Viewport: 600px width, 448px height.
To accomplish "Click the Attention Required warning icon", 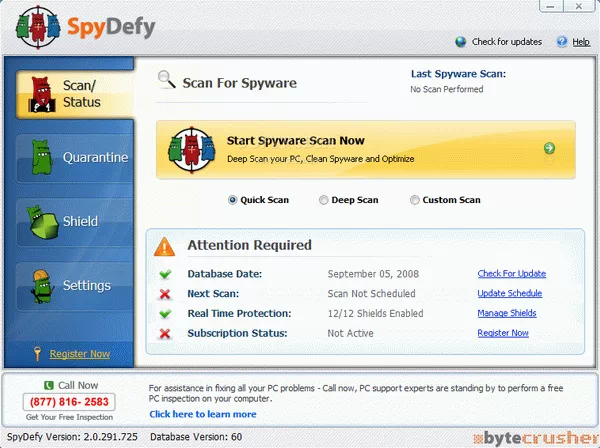I will click(x=167, y=245).
